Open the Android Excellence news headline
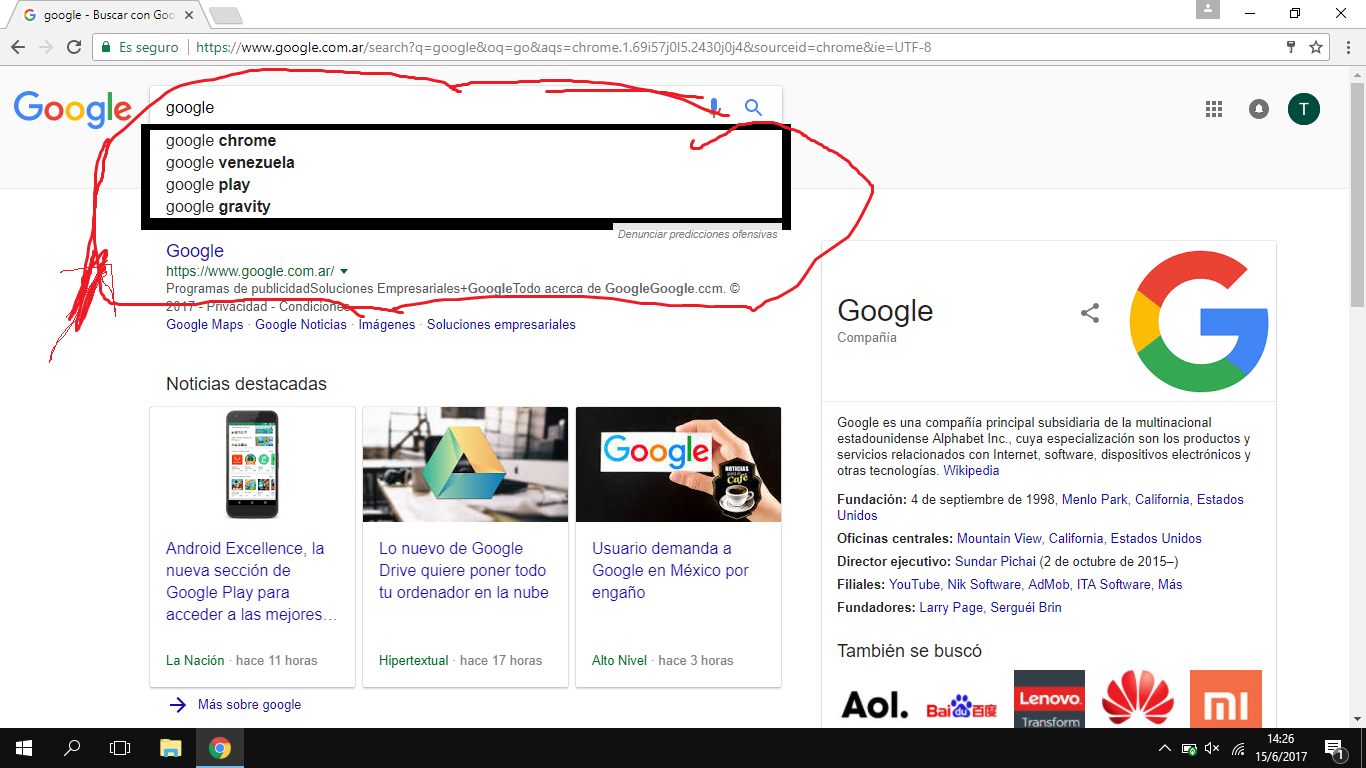Viewport: 1366px width, 768px height. tap(250, 581)
